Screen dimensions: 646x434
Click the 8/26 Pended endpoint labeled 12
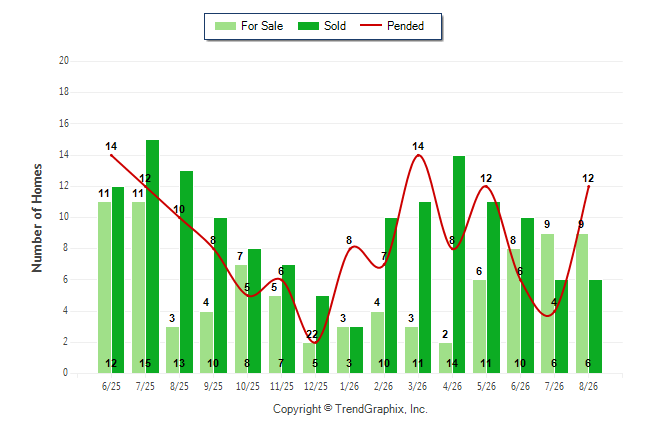point(588,186)
